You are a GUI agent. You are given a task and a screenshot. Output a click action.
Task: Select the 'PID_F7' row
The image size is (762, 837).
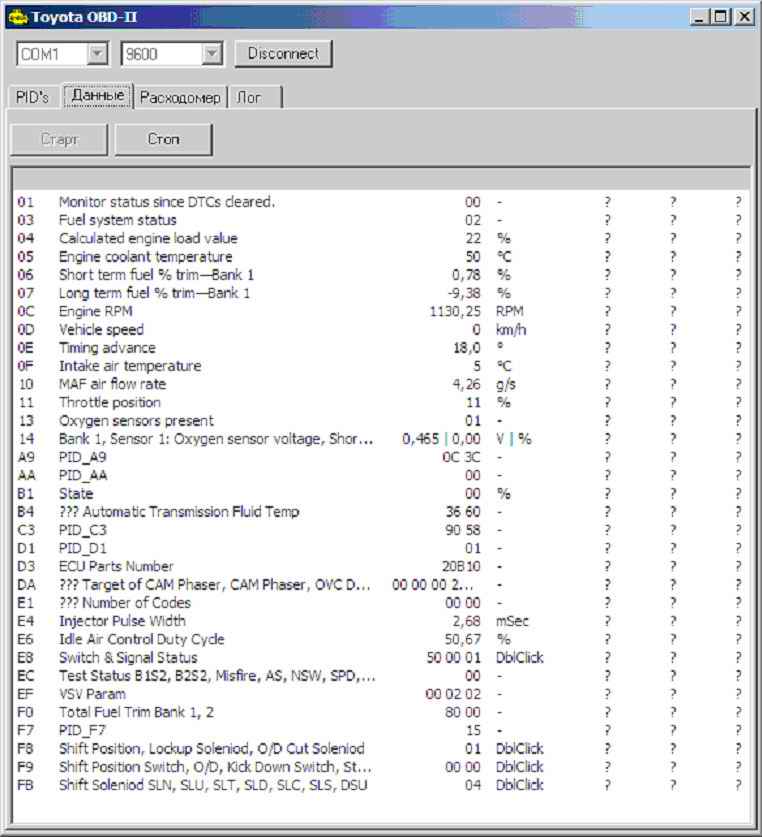[381, 730]
